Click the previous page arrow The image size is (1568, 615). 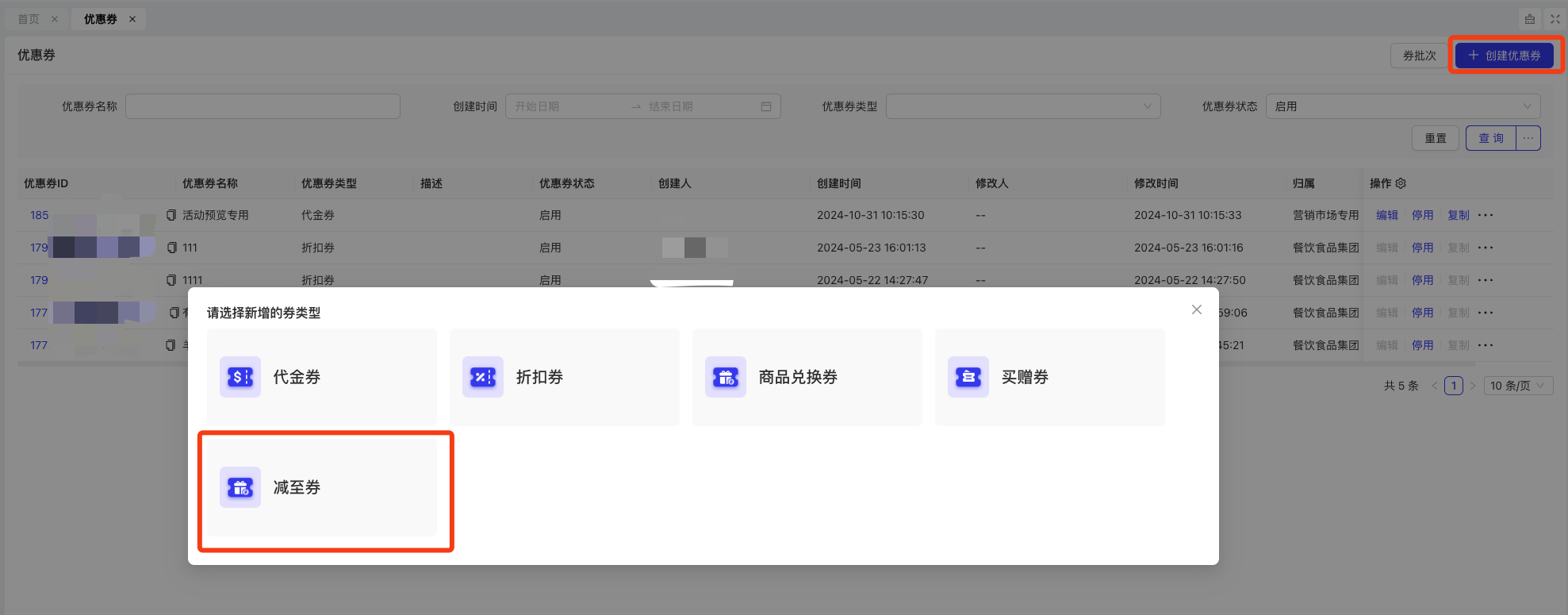pyautogui.click(x=1434, y=386)
